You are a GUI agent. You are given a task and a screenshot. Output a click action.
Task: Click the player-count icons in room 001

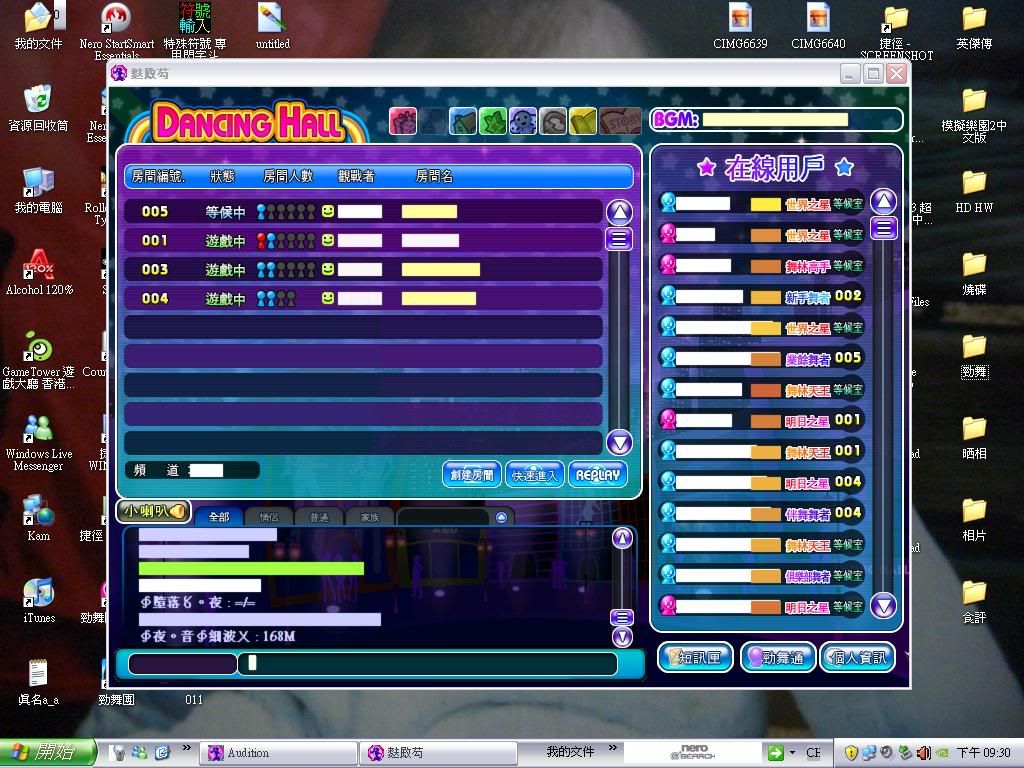286,241
